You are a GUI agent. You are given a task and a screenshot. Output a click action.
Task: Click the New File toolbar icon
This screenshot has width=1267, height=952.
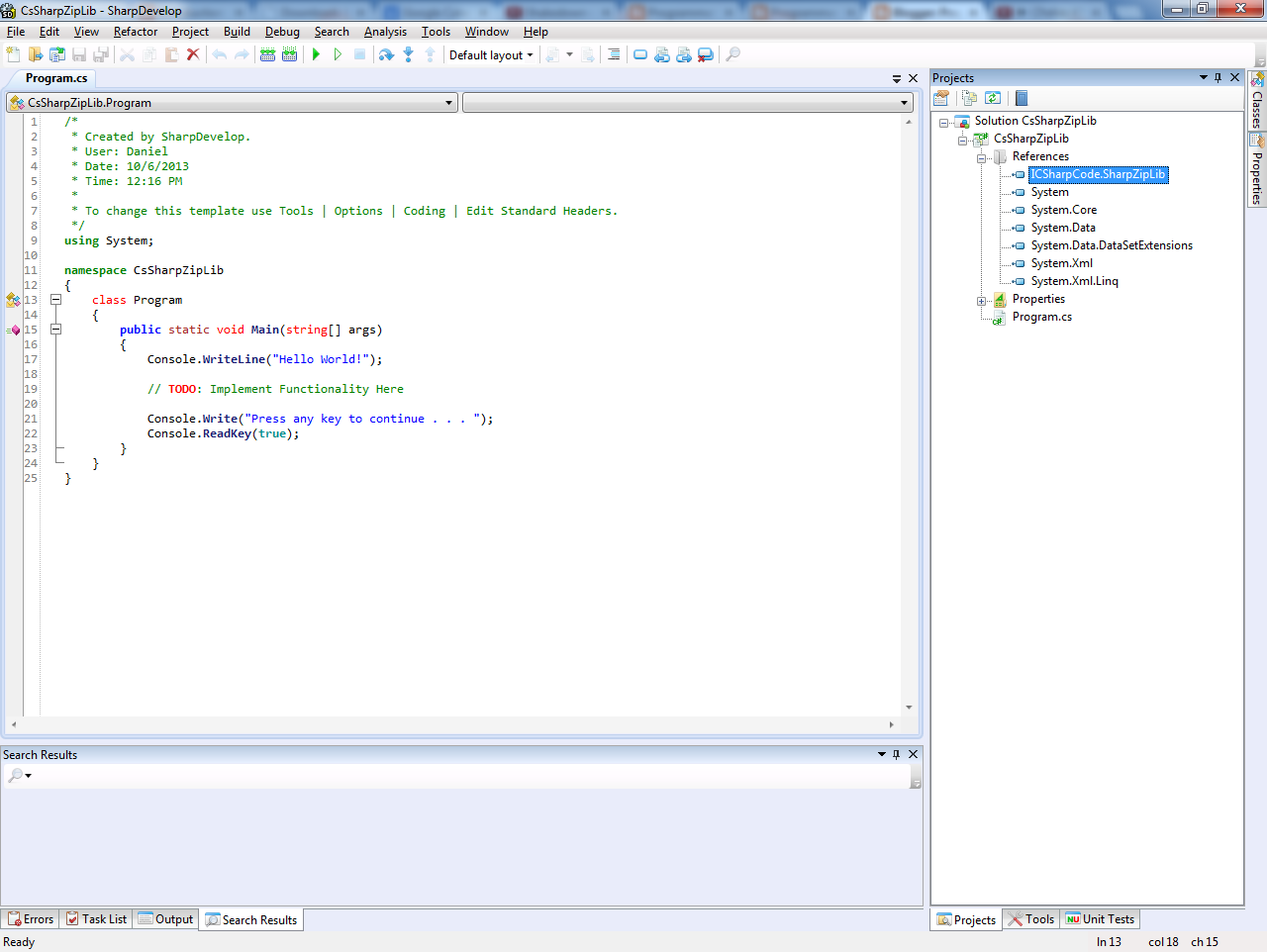[13, 54]
